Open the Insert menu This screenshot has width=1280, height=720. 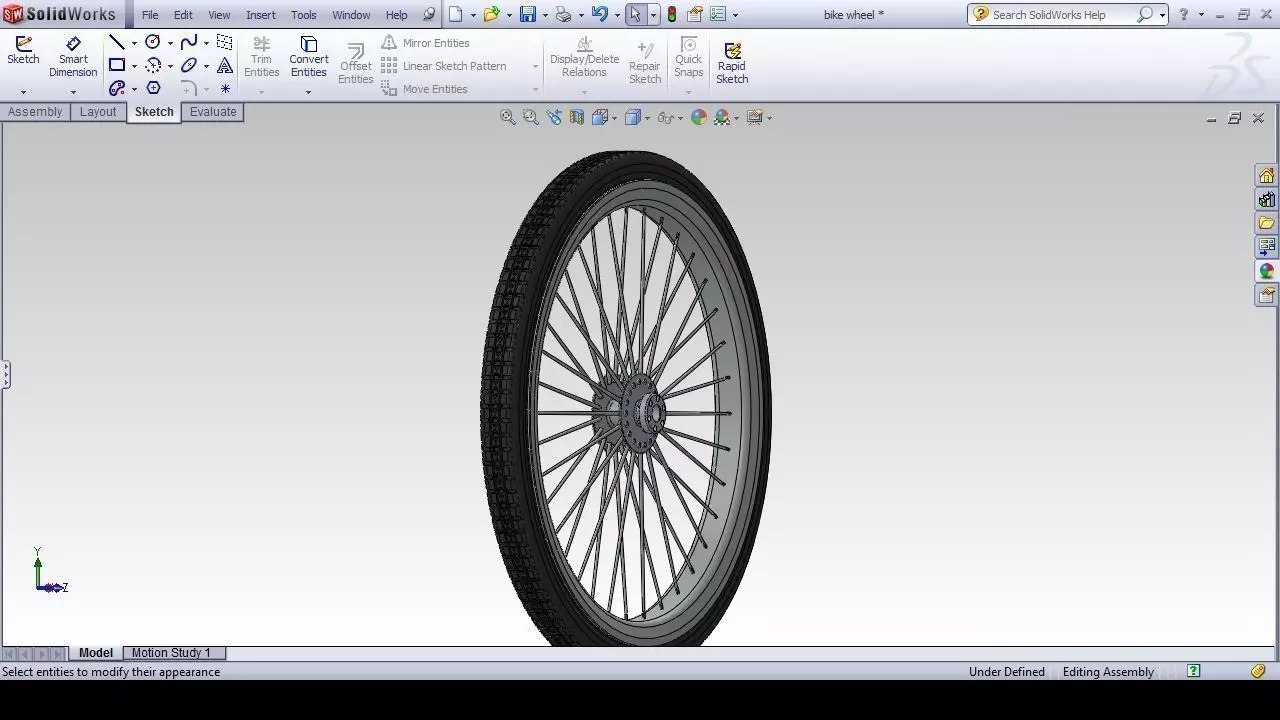tap(261, 15)
